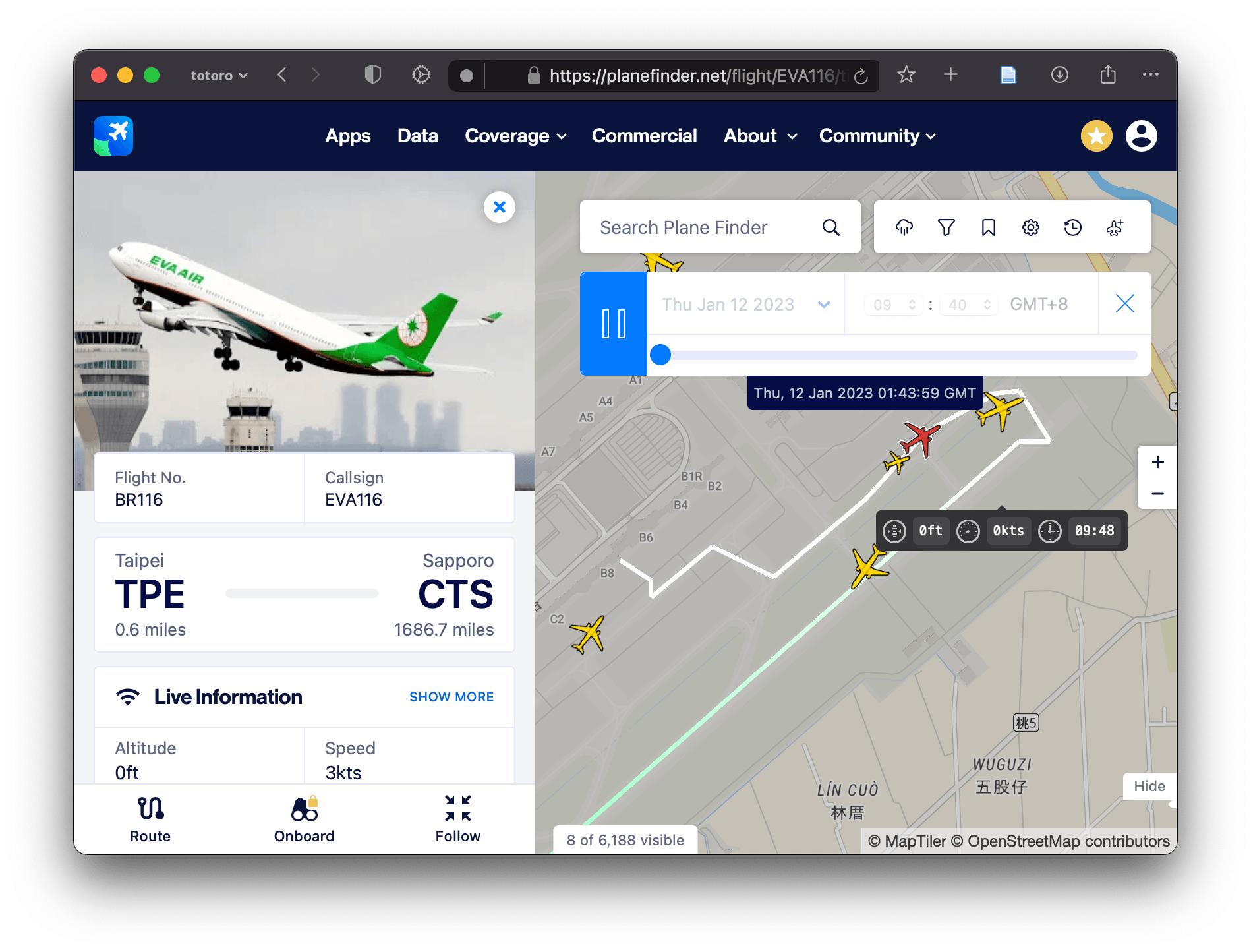Expand the Coverage menu
This screenshot has height=952, width=1251.
[x=515, y=136]
